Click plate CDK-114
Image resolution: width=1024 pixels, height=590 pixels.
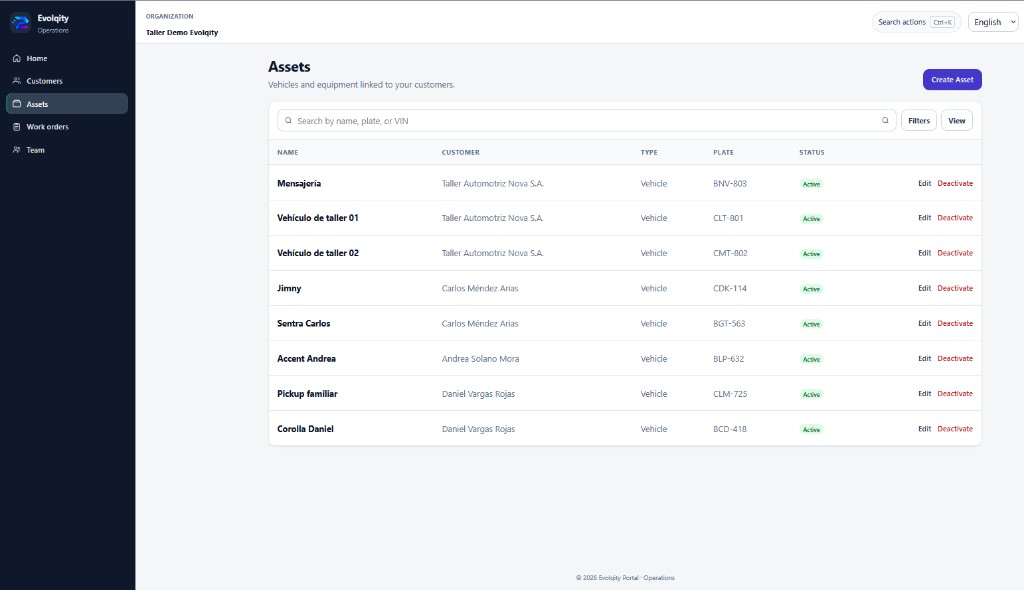729,288
